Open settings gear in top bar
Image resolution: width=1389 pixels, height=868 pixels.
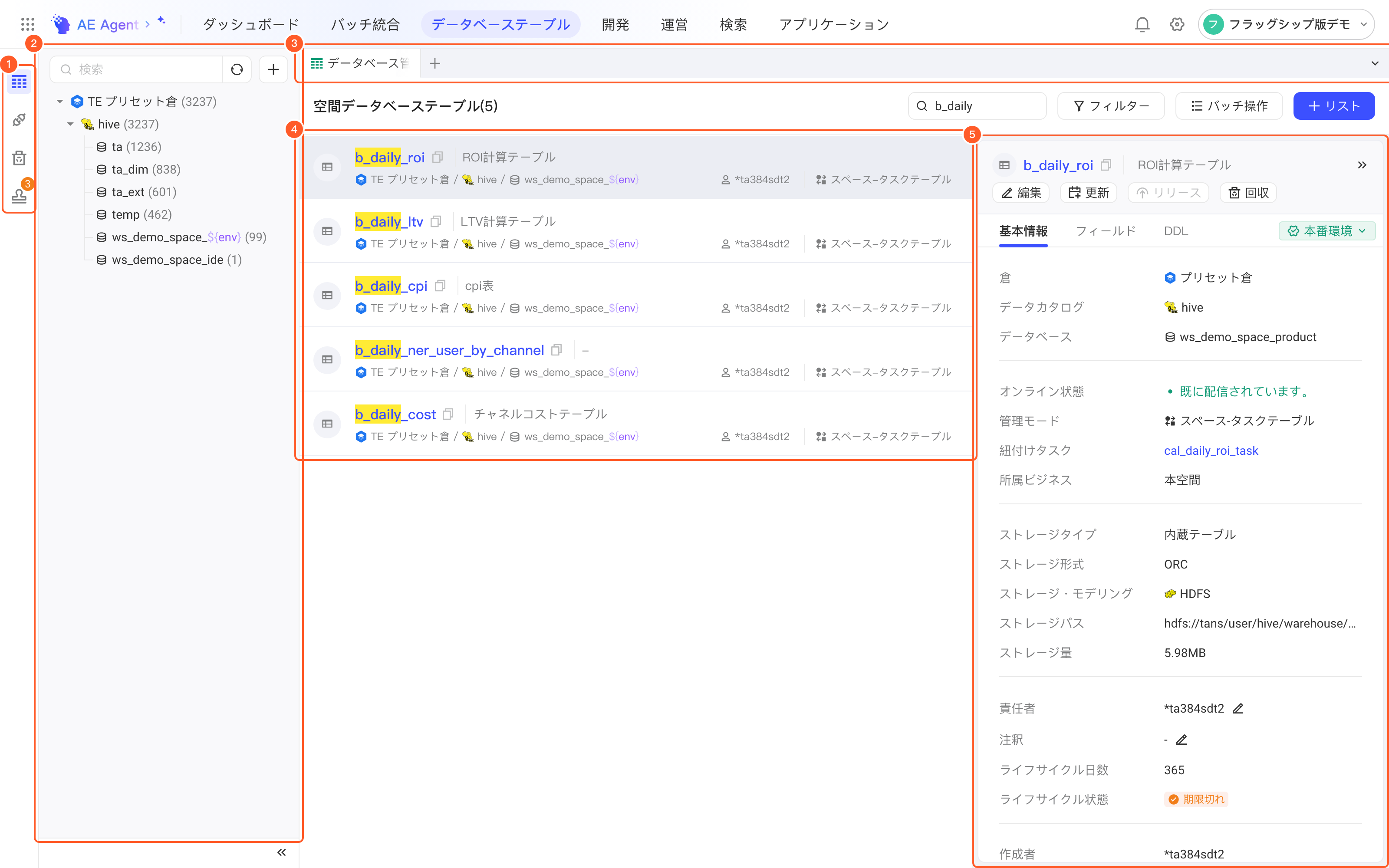coord(1177,24)
